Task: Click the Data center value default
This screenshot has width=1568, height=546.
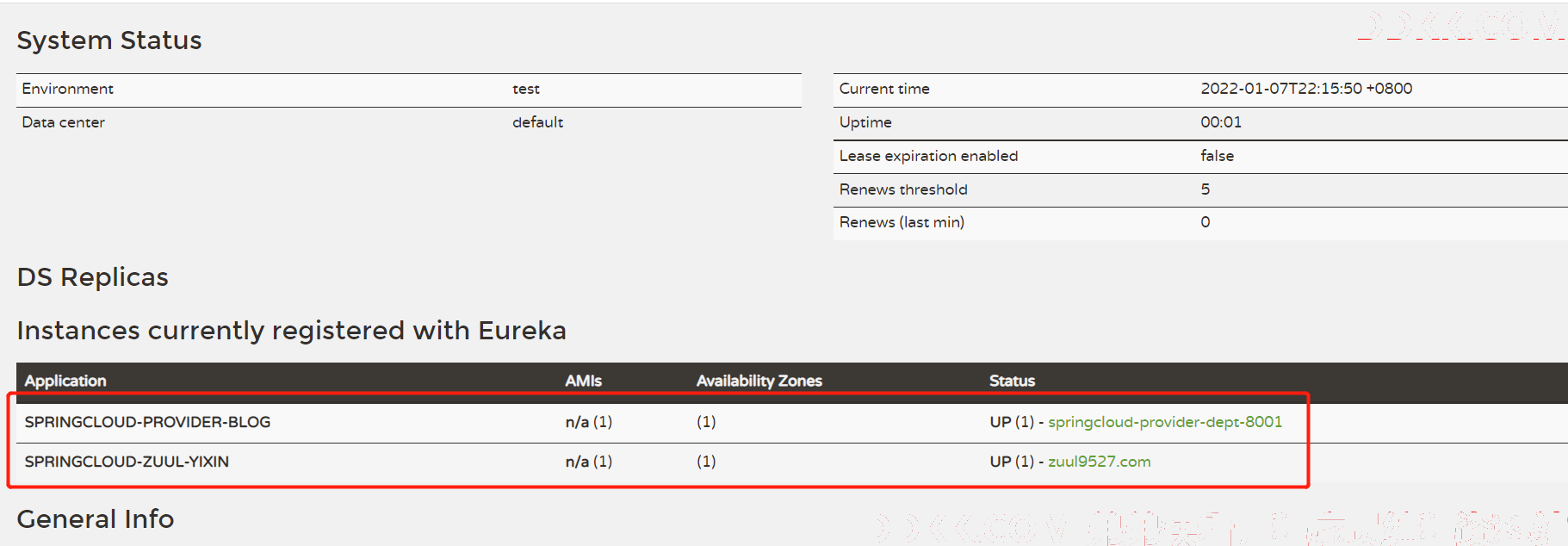Action: pos(537,122)
